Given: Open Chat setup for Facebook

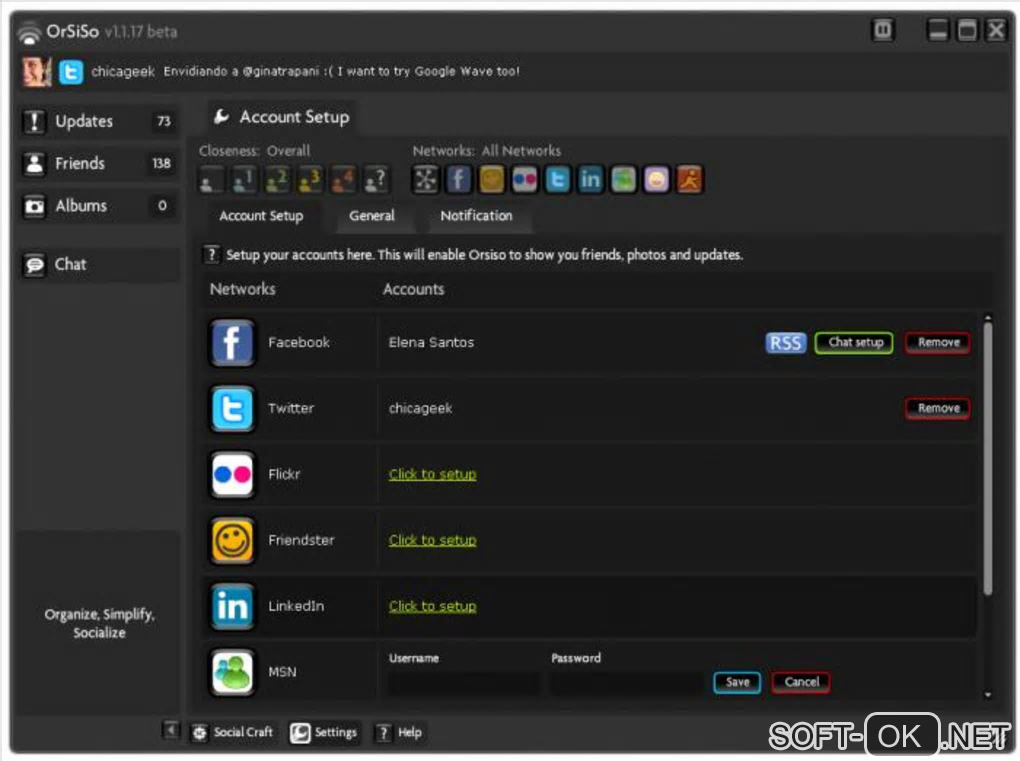Looking at the screenshot, I should point(854,343).
